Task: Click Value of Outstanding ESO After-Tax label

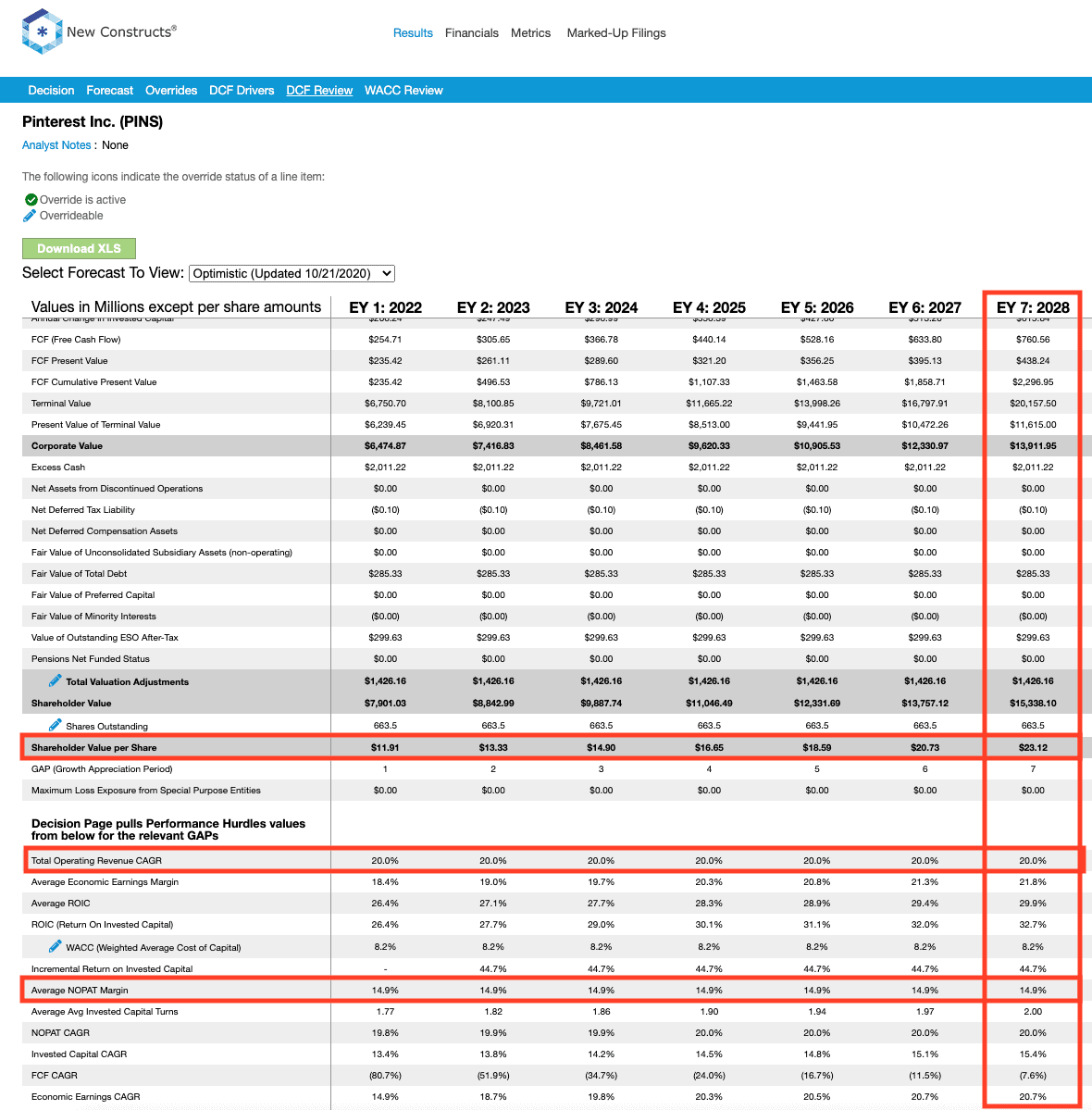Action: click(x=105, y=637)
